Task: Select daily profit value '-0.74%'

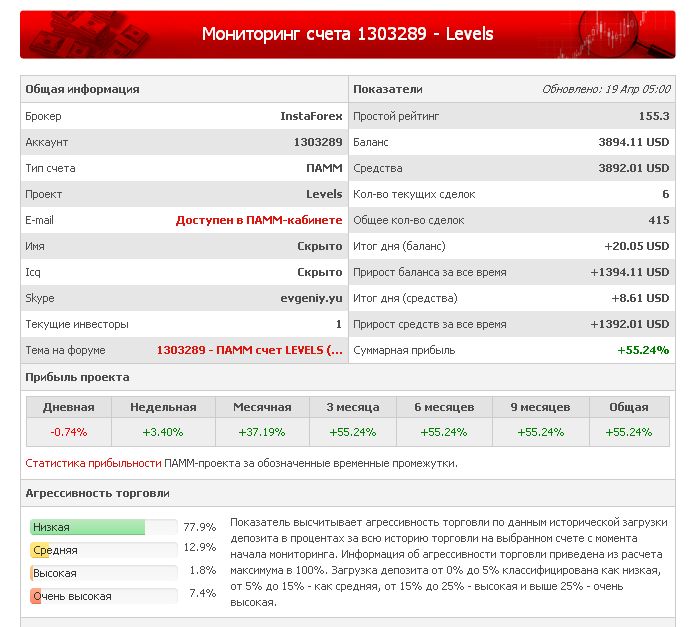Action: tap(69, 432)
